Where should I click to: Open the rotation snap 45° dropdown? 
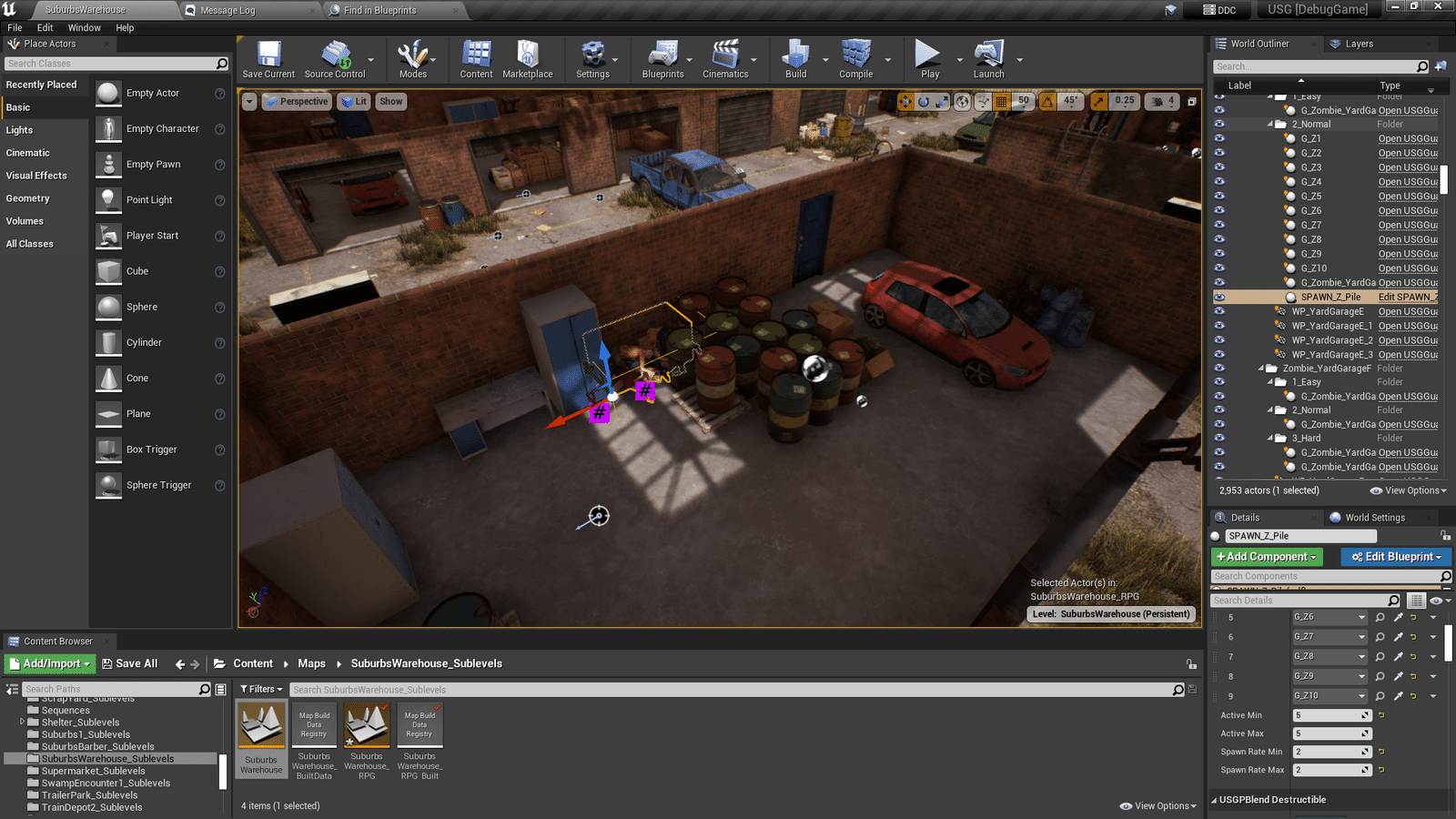click(1070, 102)
